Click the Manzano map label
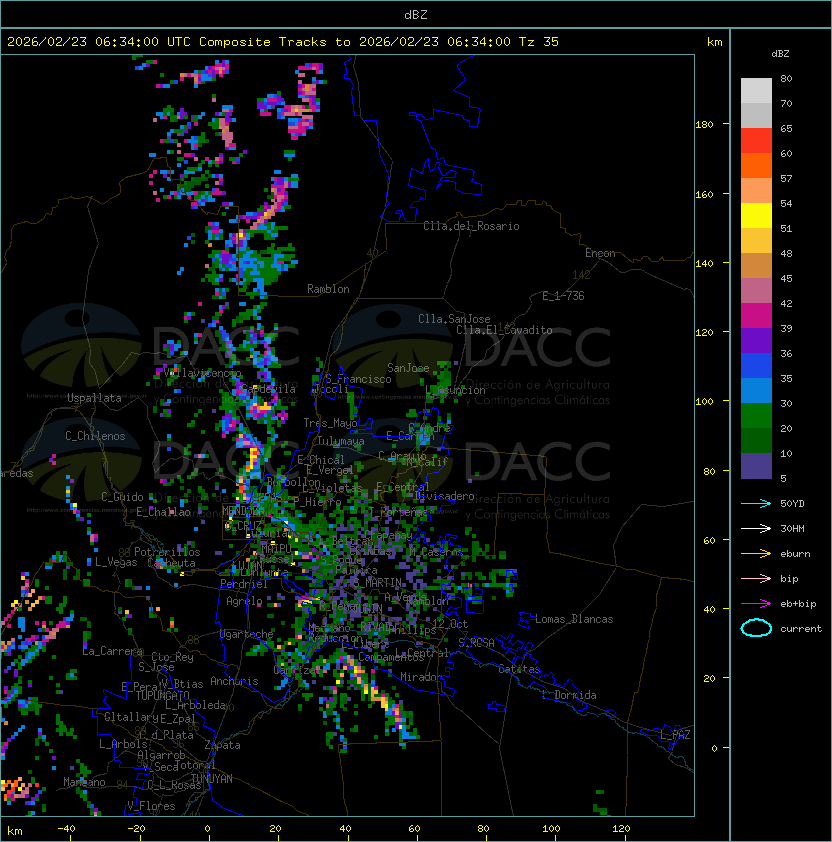832x842 pixels. 84,782
